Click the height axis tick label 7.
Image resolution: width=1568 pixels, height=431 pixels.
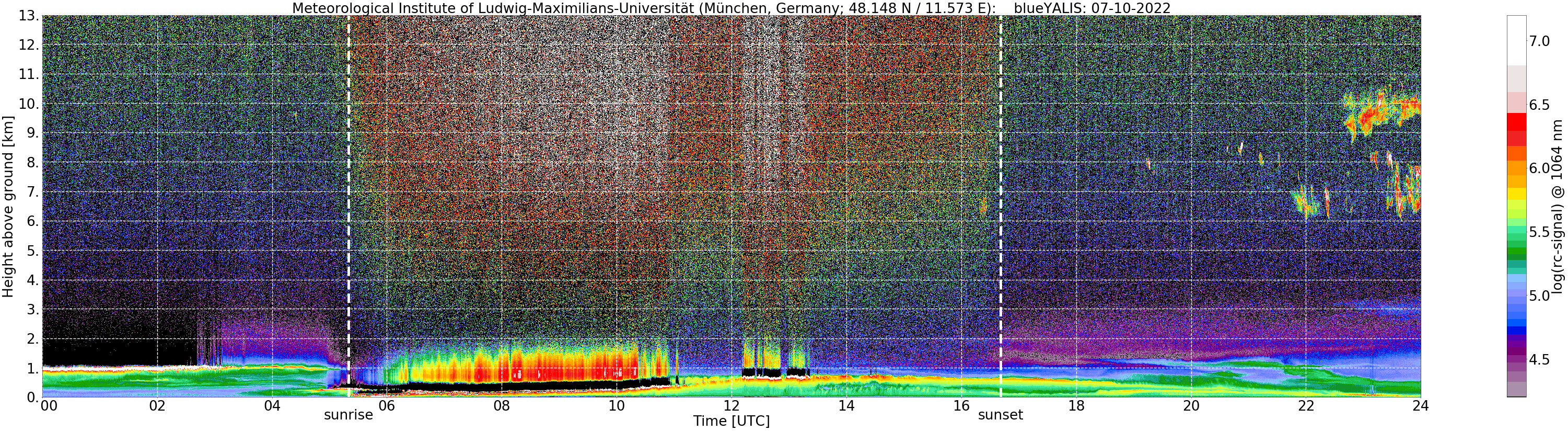point(32,192)
